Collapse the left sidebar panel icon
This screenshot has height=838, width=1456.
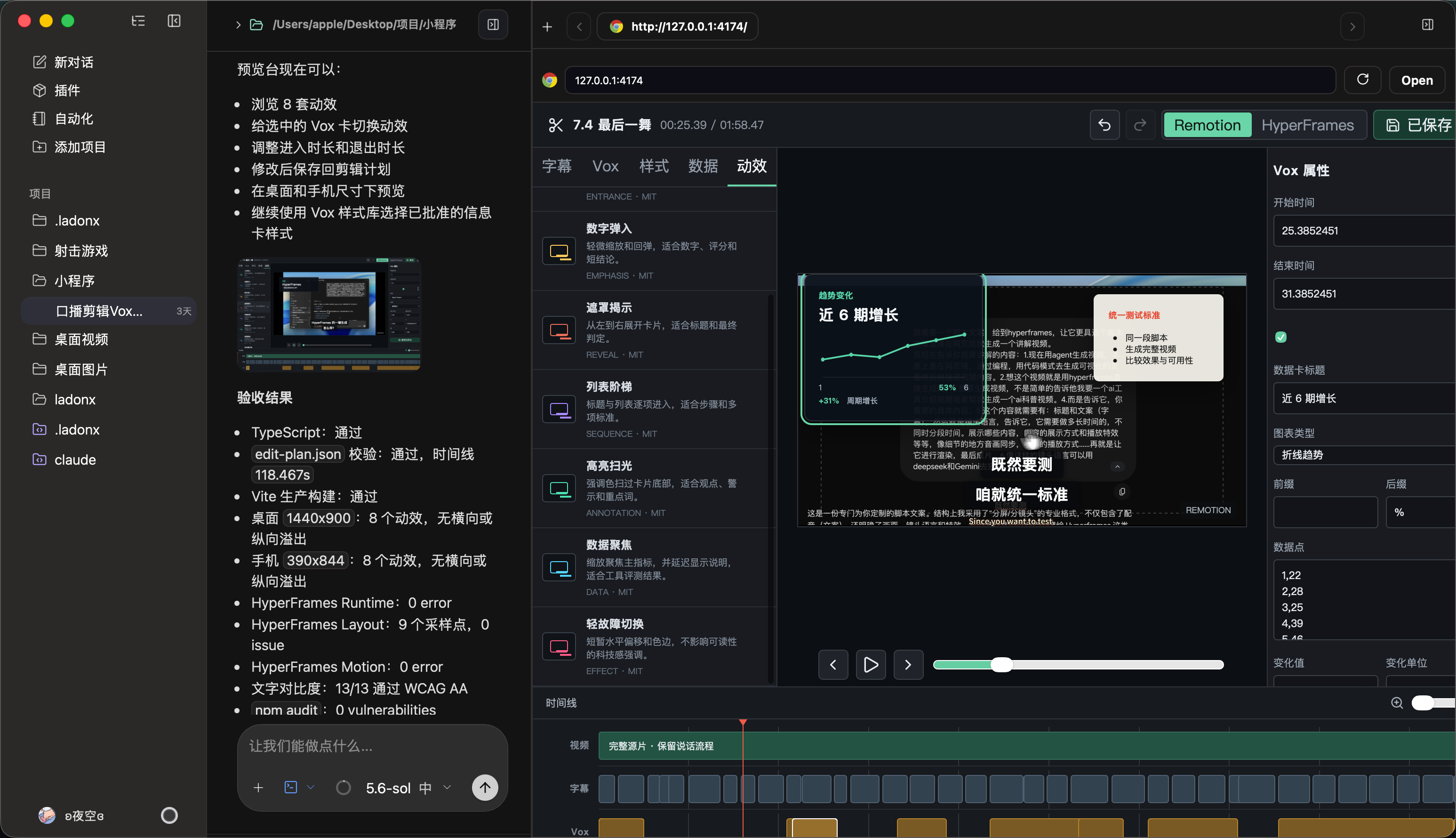click(174, 21)
